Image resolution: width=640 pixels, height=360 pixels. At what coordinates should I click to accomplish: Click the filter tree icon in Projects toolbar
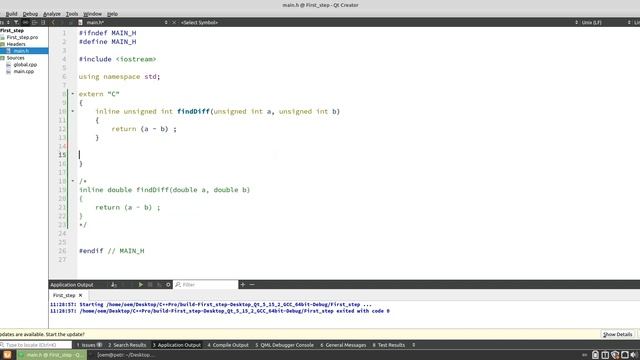(x=16, y=22)
